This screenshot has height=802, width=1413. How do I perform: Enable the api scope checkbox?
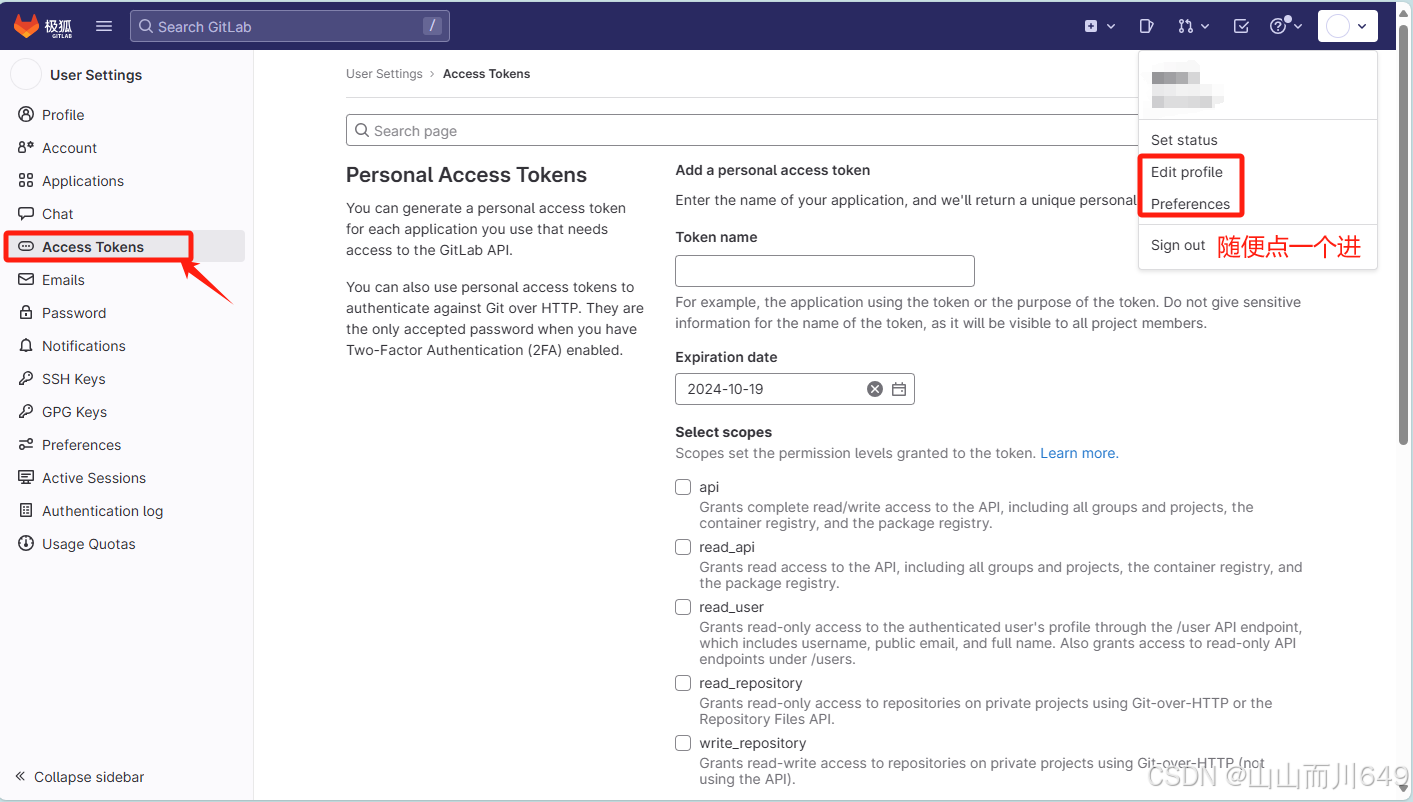pos(683,487)
